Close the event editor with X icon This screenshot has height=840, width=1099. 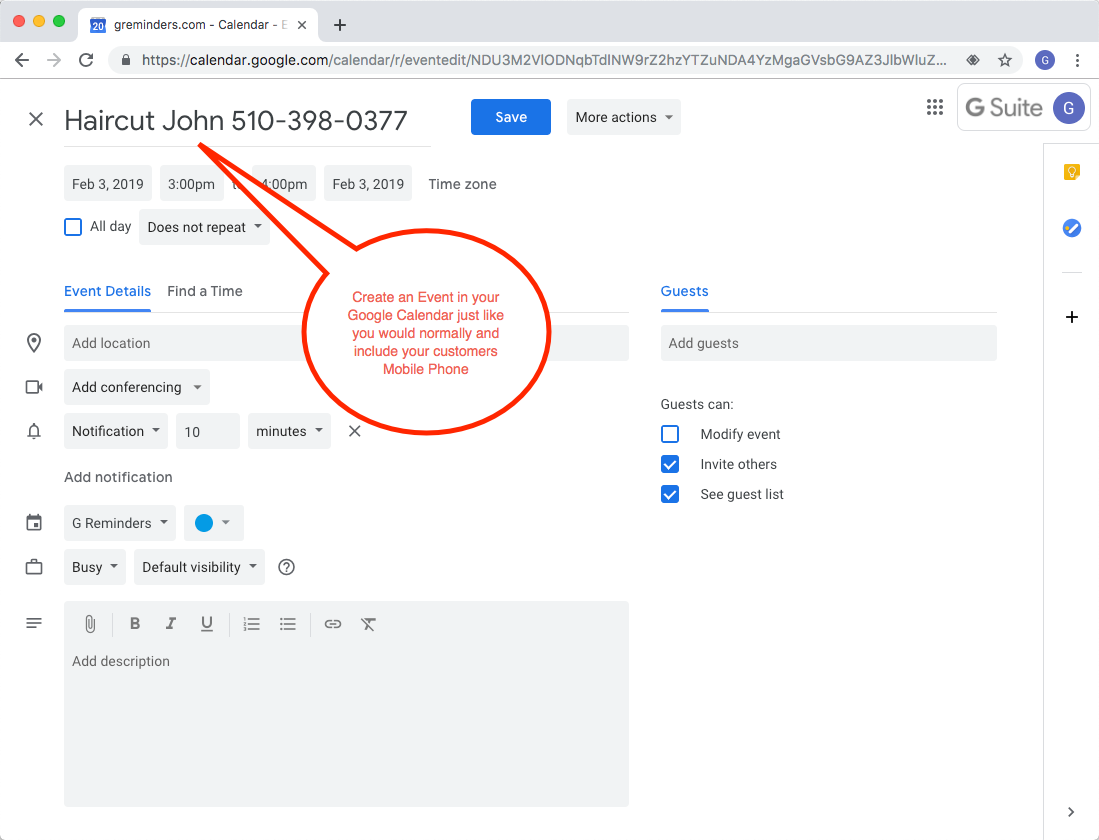coord(36,119)
